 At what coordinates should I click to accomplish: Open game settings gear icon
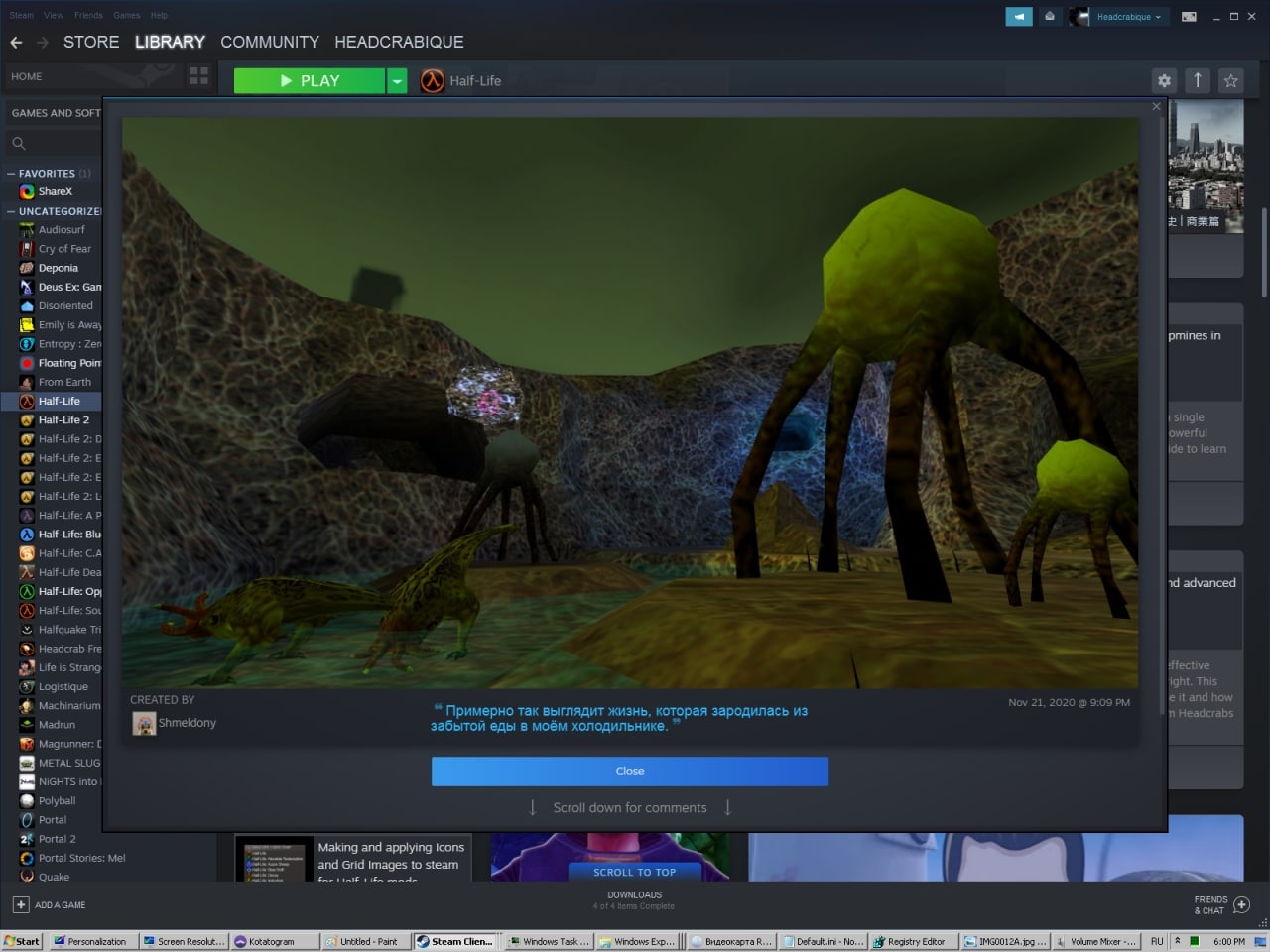pyautogui.click(x=1165, y=81)
